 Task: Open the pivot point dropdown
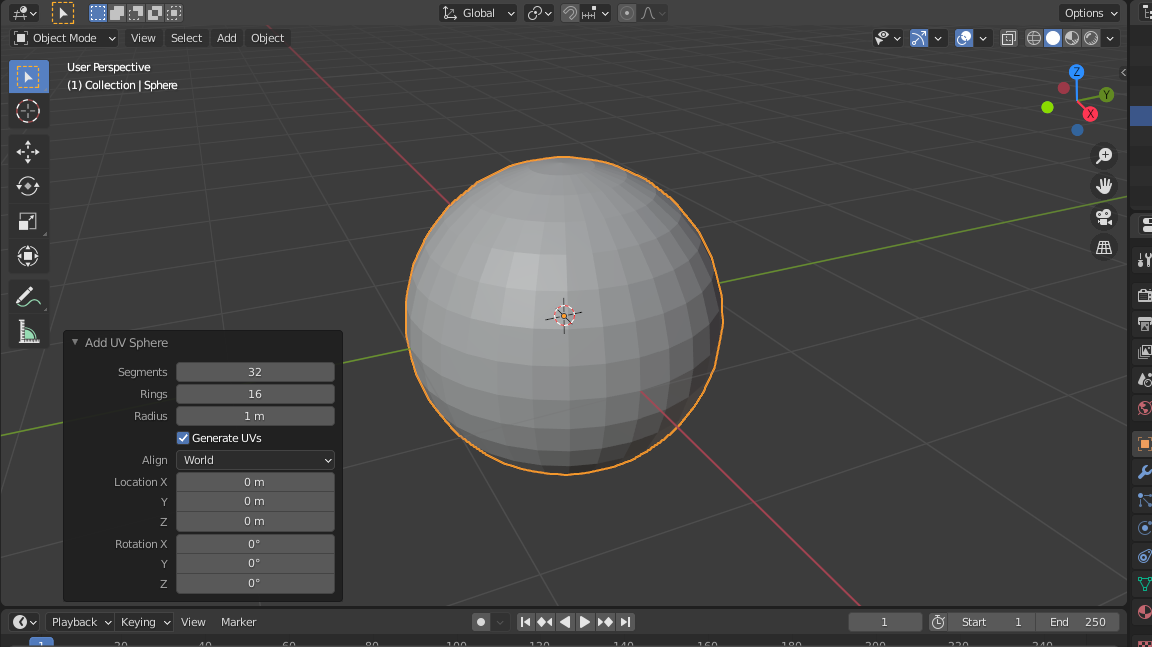tap(539, 13)
